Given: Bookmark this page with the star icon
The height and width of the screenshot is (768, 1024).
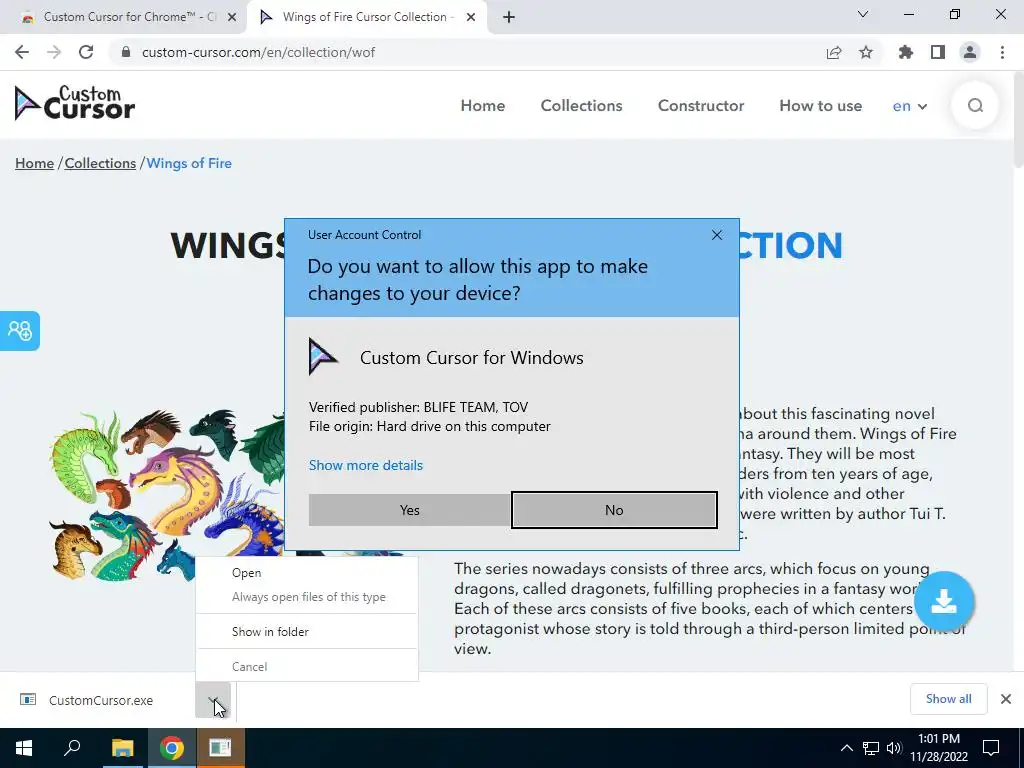Looking at the screenshot, I should 866,52.
